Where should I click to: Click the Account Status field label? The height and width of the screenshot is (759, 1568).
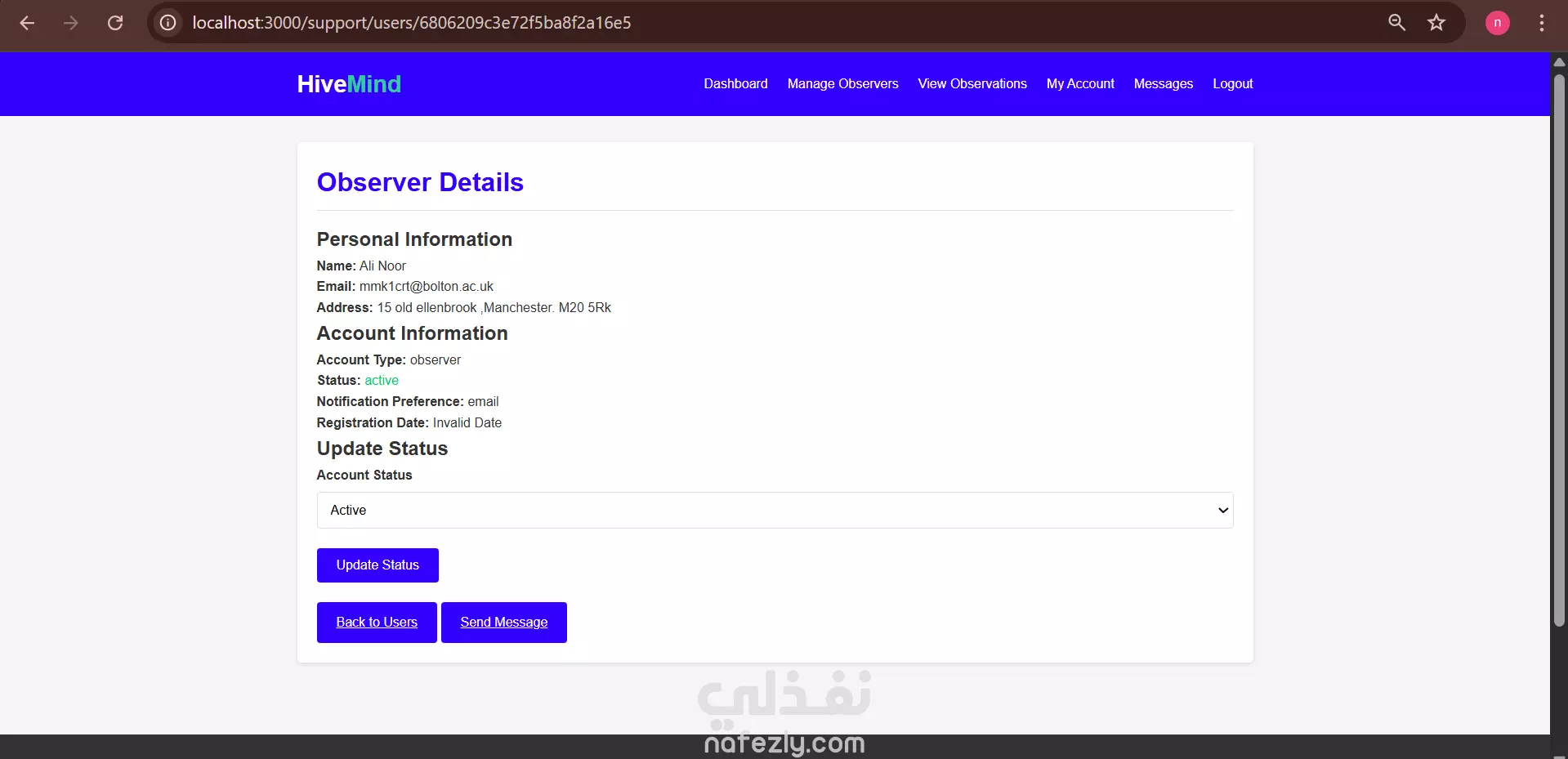click(364, 475)
